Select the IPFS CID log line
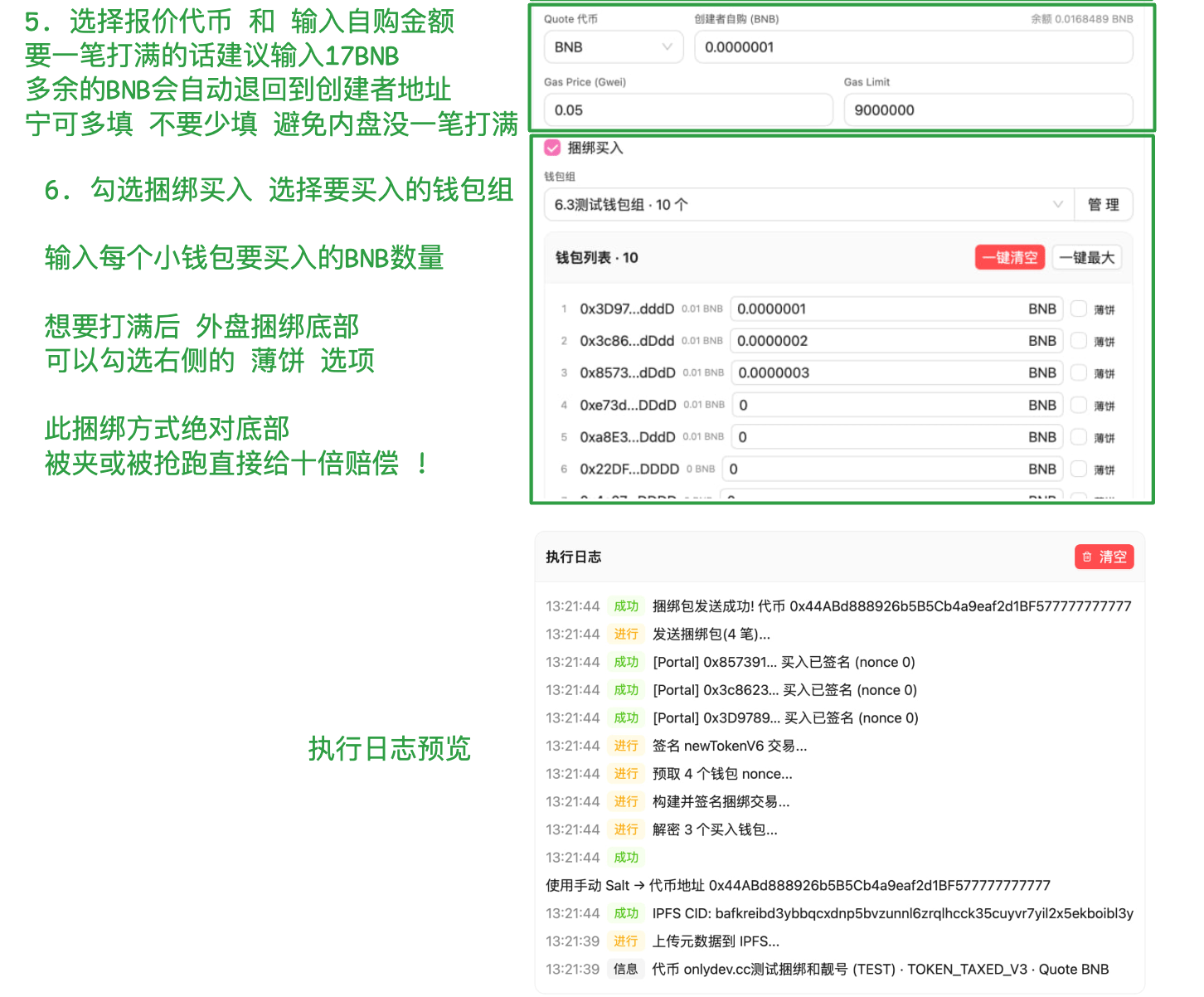This screenshot has width=1204, height=997. pos(839,913)
